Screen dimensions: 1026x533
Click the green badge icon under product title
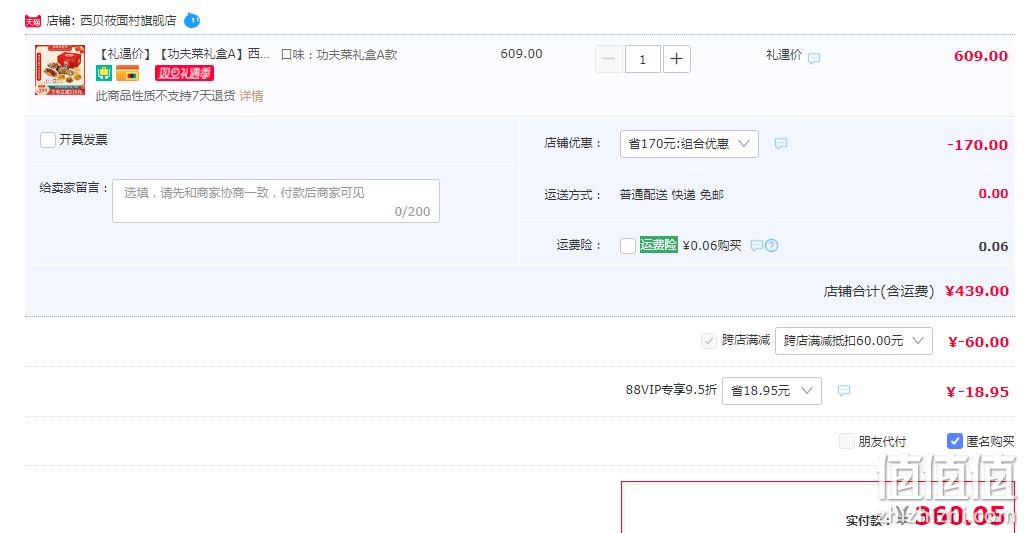click(x=104, y=73)
